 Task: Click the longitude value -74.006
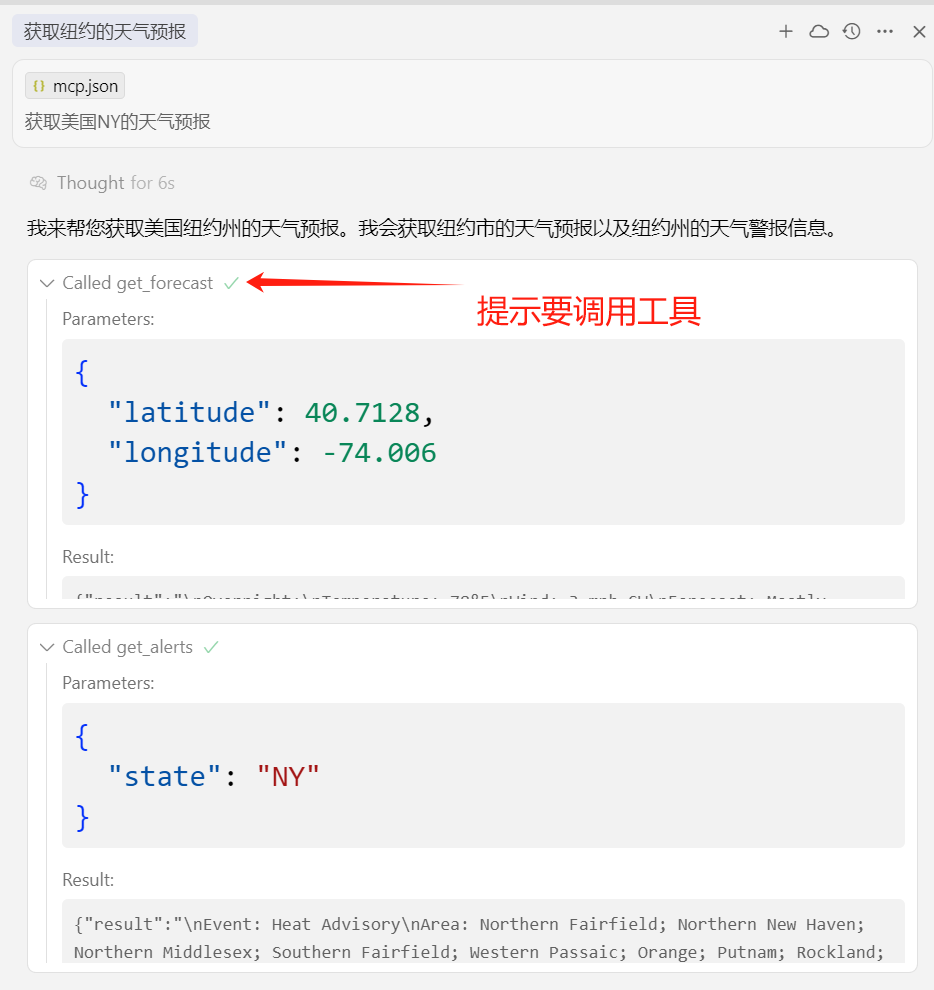(x=380, y=453)
